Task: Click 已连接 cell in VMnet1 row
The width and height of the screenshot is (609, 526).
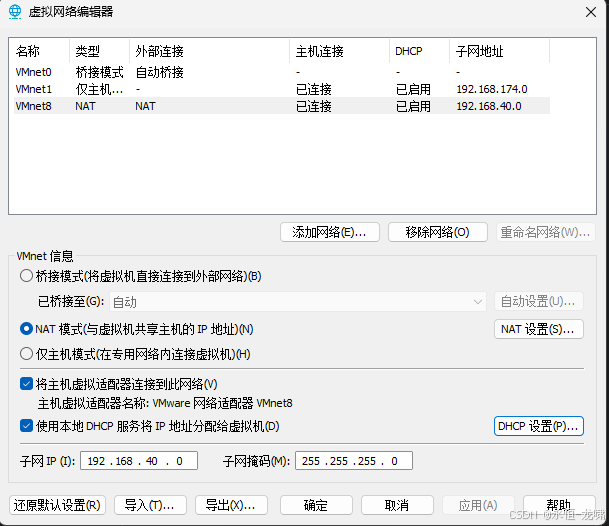Action: 314,89
